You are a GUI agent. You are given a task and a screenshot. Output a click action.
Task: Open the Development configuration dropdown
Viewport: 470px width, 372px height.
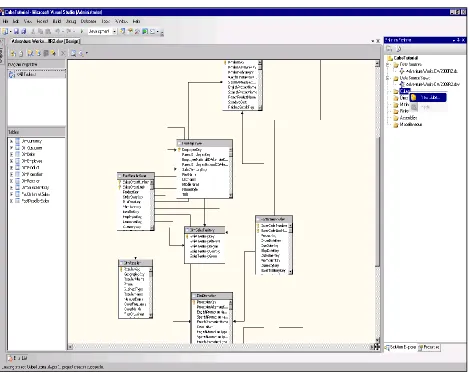tap(114, 31)
